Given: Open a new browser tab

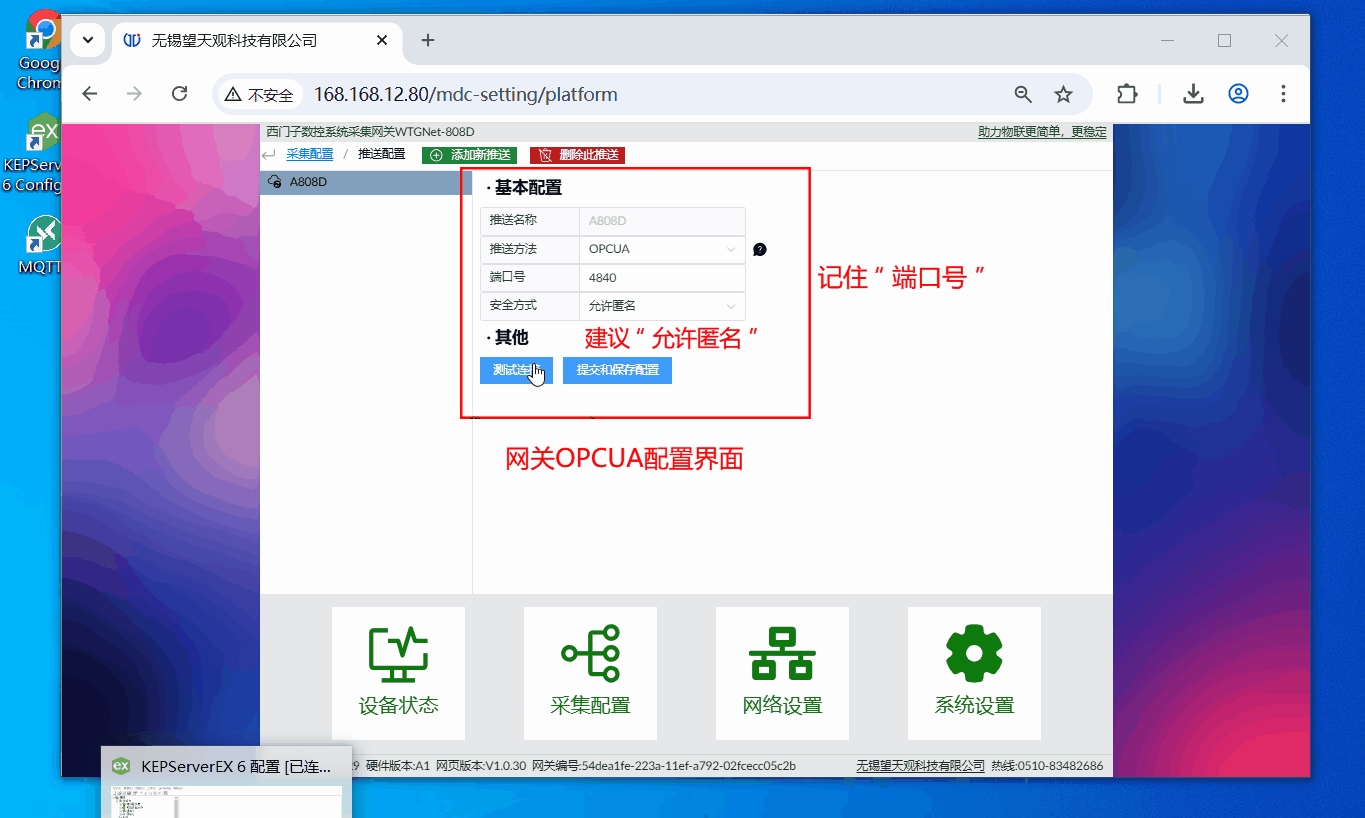Looking at the screenshot, I should [428, 40].
